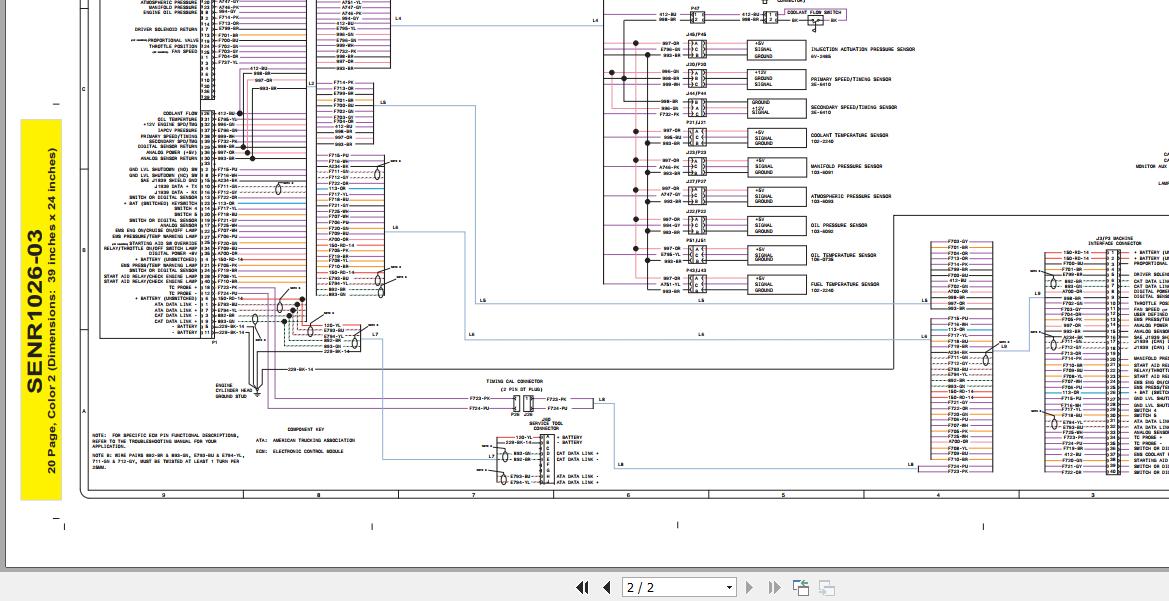Jump to the last page
The height and width of the screenshot is (601, 1169).
[776, 587]
